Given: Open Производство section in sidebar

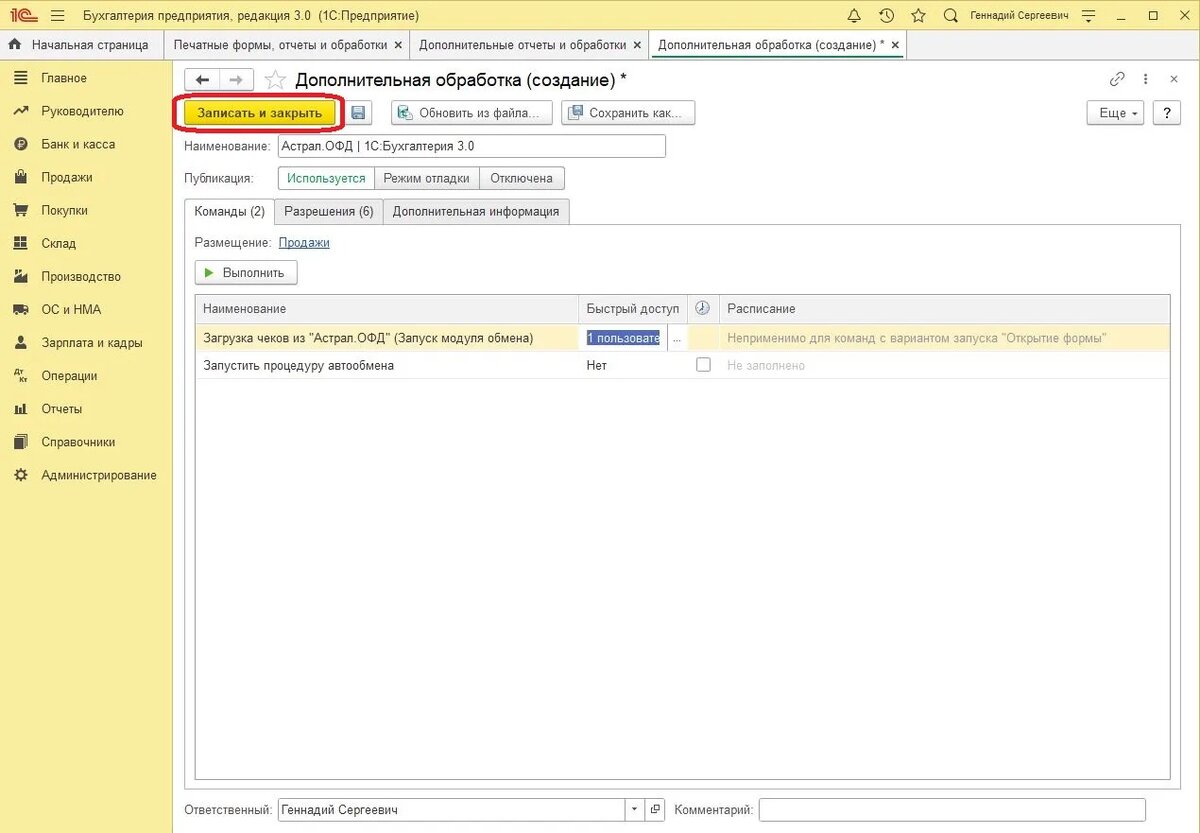Looking at the screenshot, I should pyautogui.click(x=81, y=276).
